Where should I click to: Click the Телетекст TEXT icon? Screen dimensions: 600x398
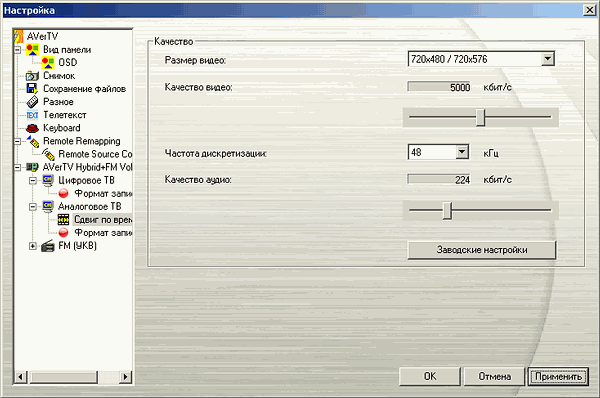click(x=33, y=115)
